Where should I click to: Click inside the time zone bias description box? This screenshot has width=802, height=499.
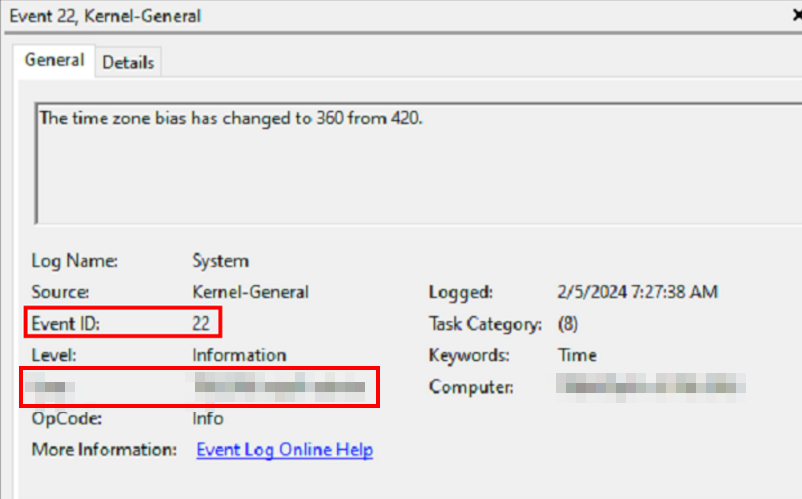click(x=400, y=165)
